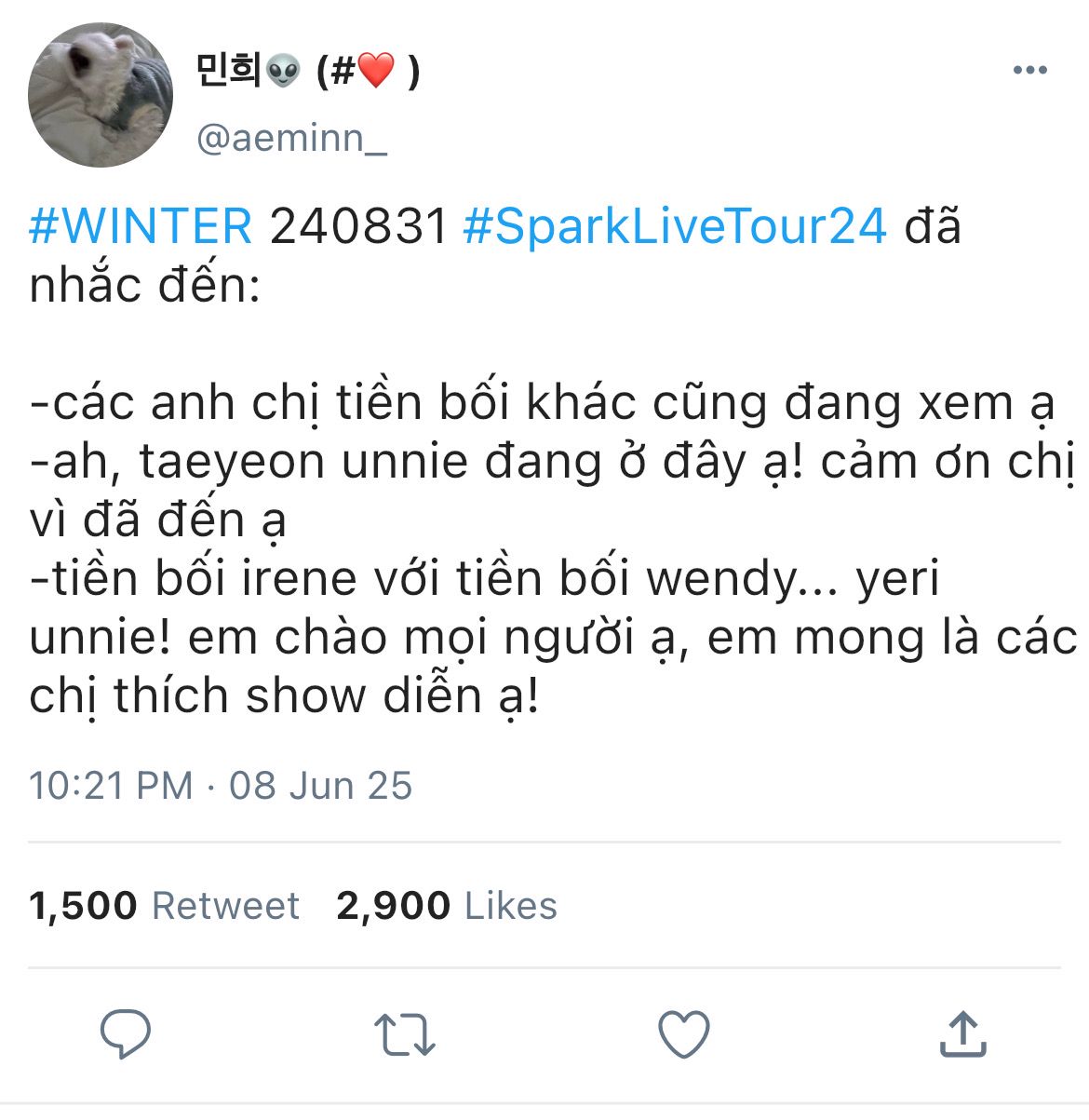Open the display name 민희
This screenshot has height=1120, width=1089.
[228, 70]
